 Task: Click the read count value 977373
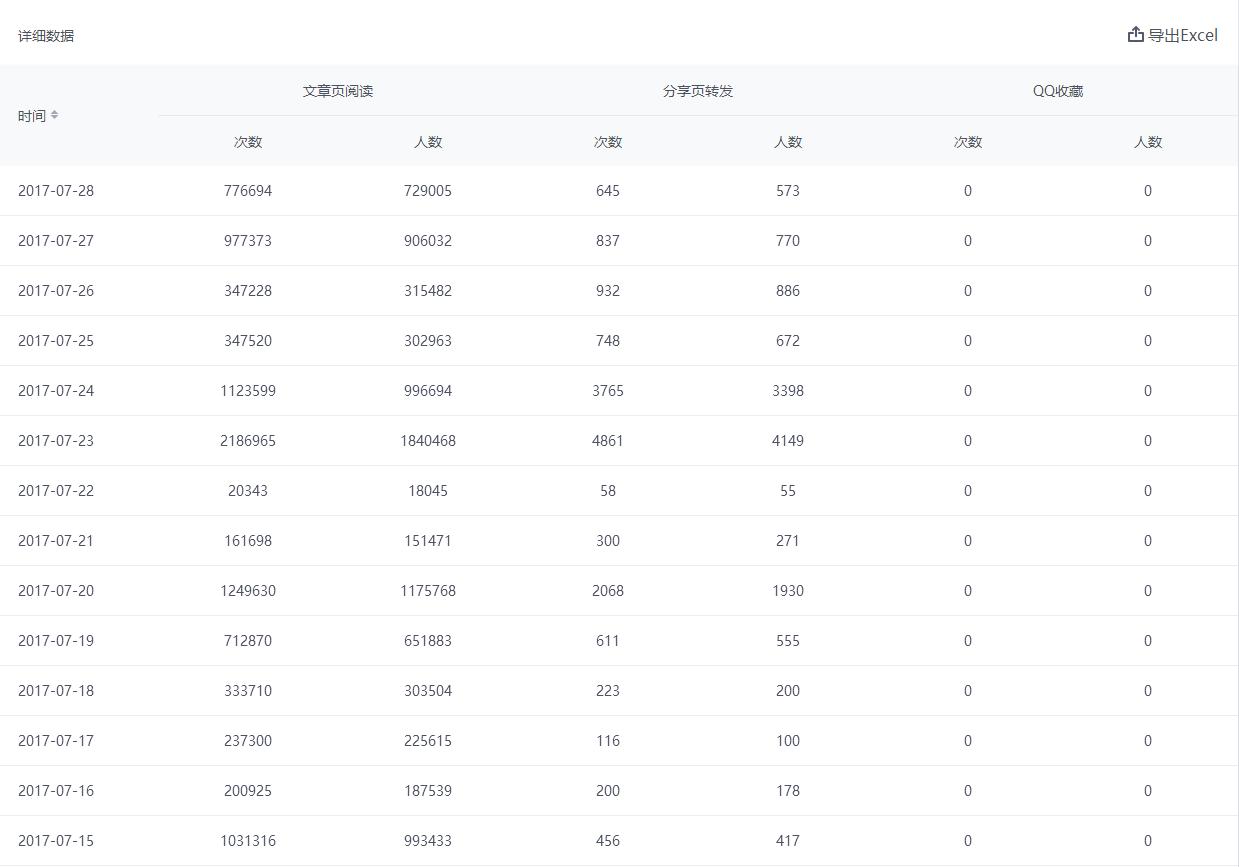coord(248,241)
